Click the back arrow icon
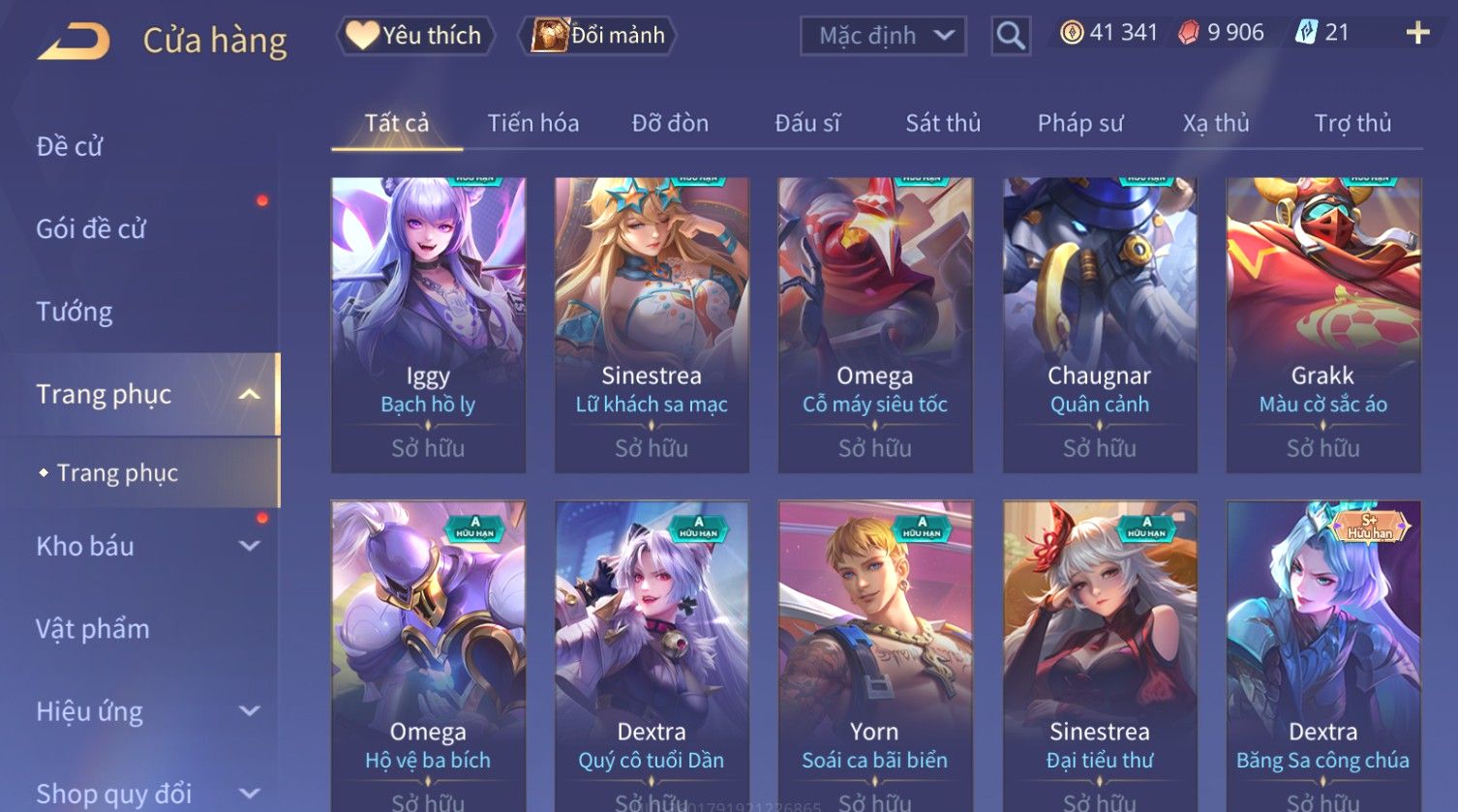This screenshot has width=1458, height=812. (x=74, y=41)
